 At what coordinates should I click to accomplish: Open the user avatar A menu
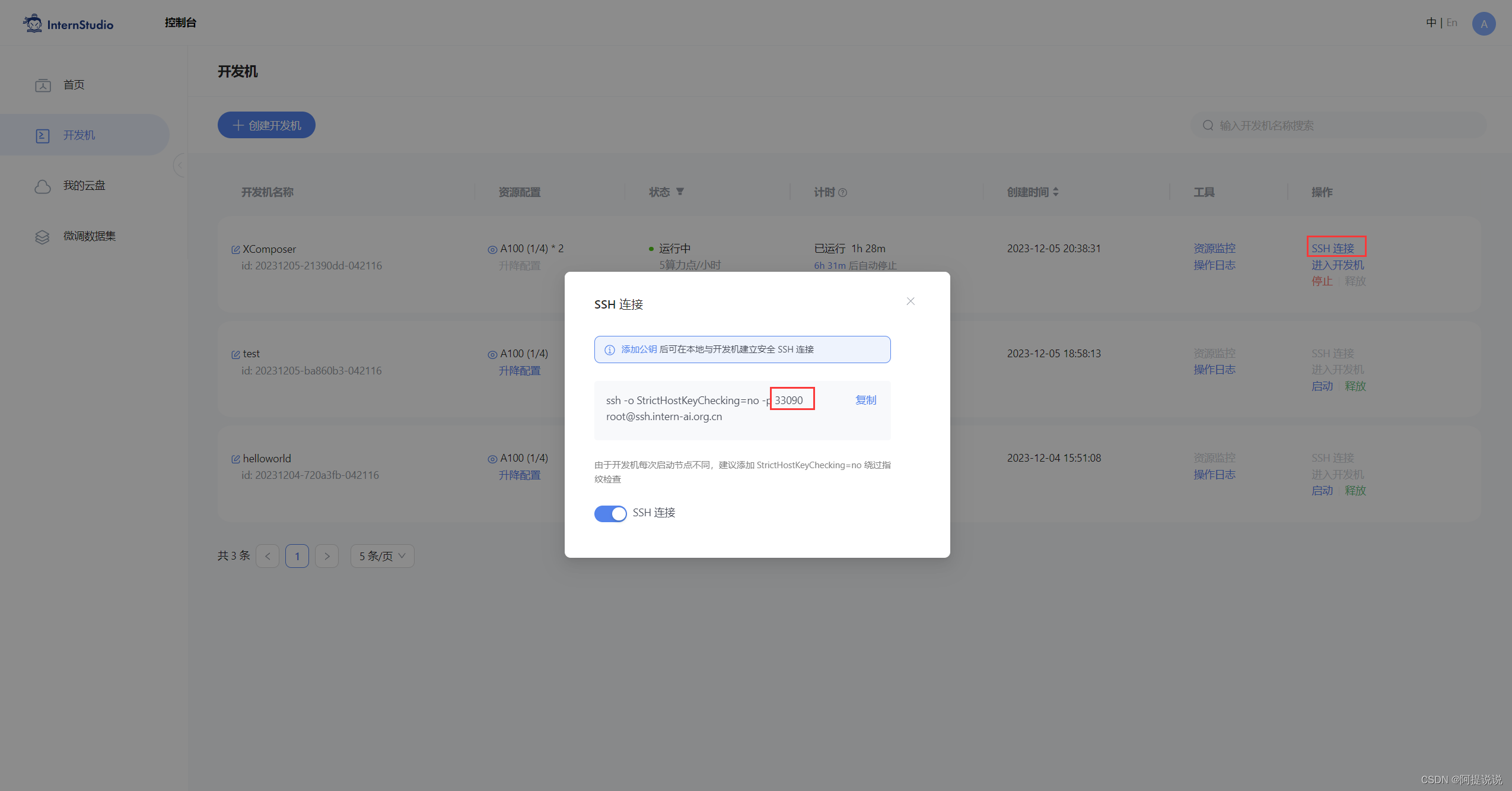coord(1484,24)
